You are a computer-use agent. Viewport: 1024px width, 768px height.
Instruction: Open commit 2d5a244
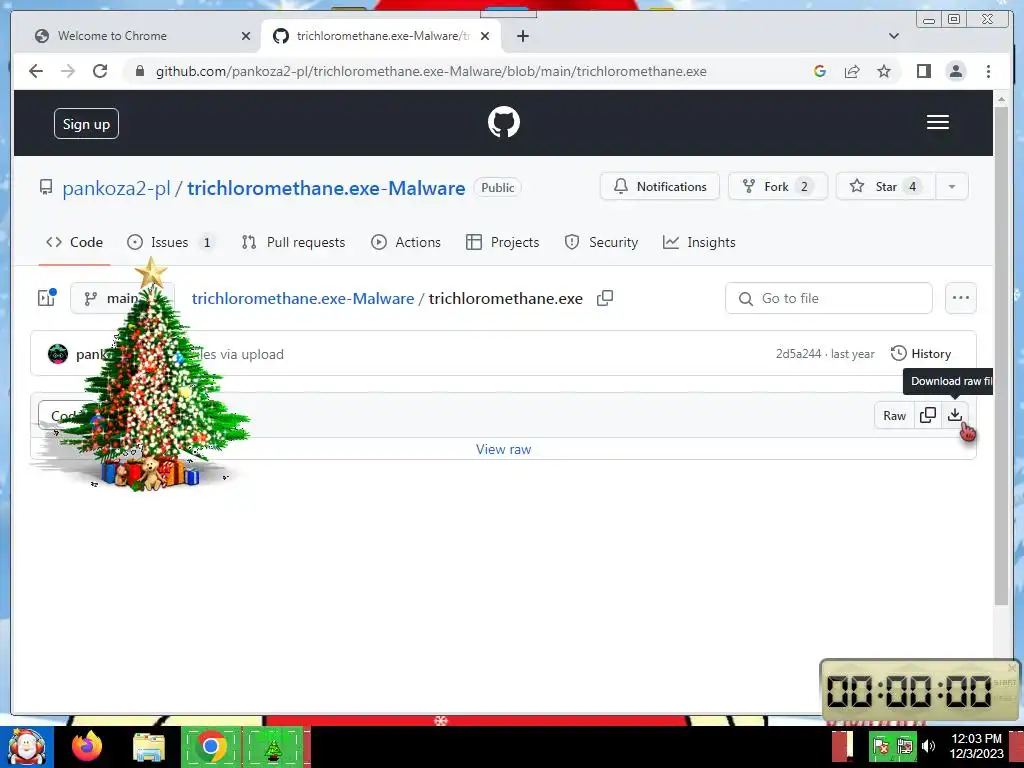tap(798, 354)
